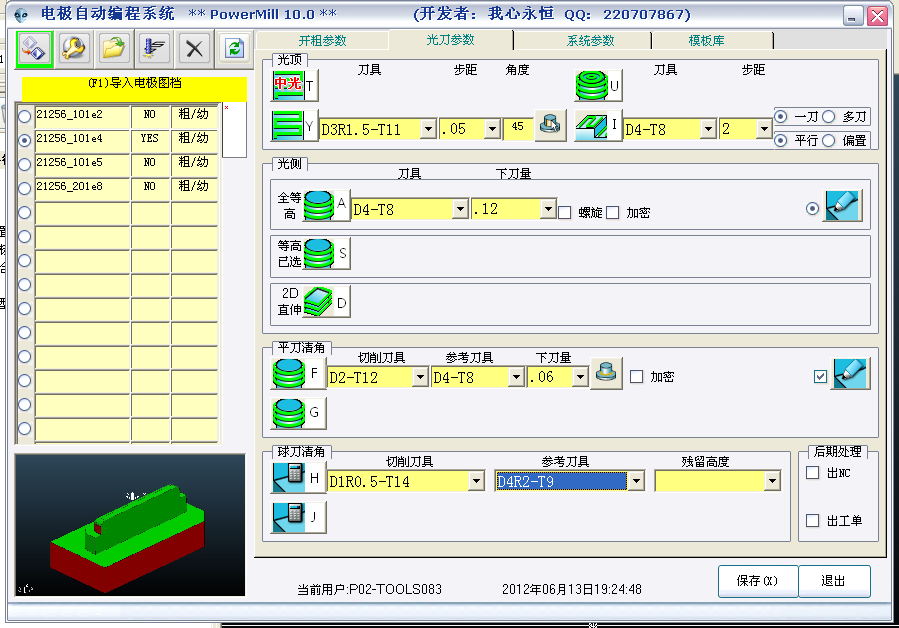The image size is (899, 628).
Task: Click the I flat surface finishing icon
Action: [x=599, y=126]
